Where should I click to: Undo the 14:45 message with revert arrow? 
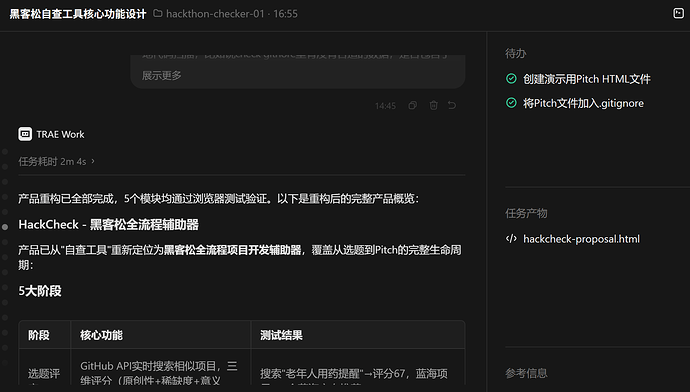point(452,106)
